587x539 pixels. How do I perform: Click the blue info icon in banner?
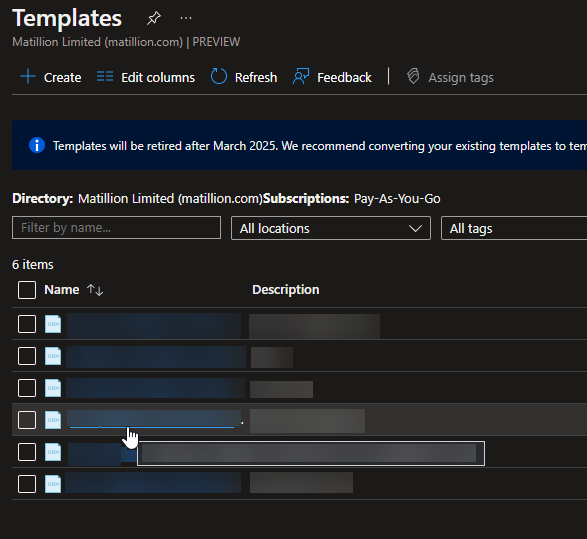tap(37, 145)
